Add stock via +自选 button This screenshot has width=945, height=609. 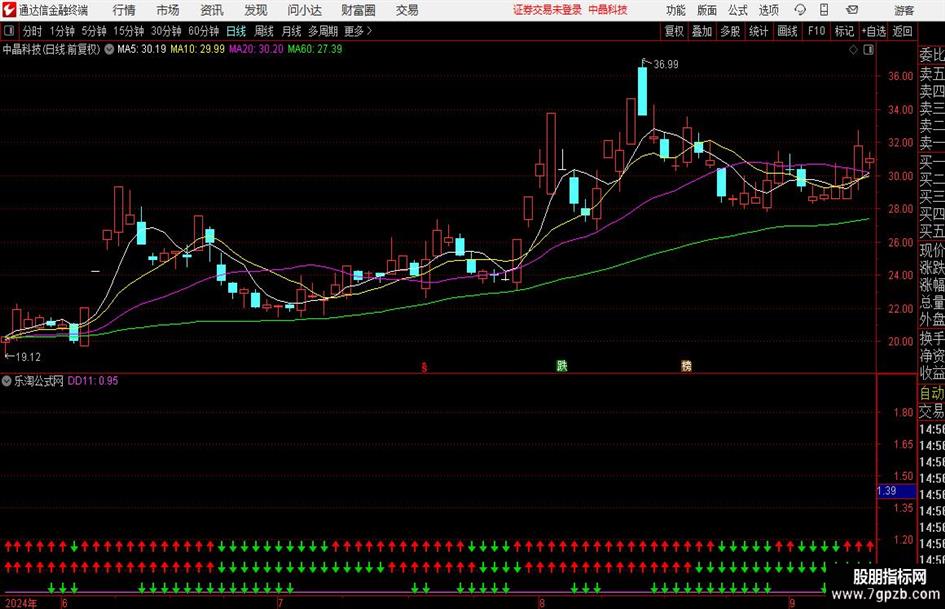(873, 31)
